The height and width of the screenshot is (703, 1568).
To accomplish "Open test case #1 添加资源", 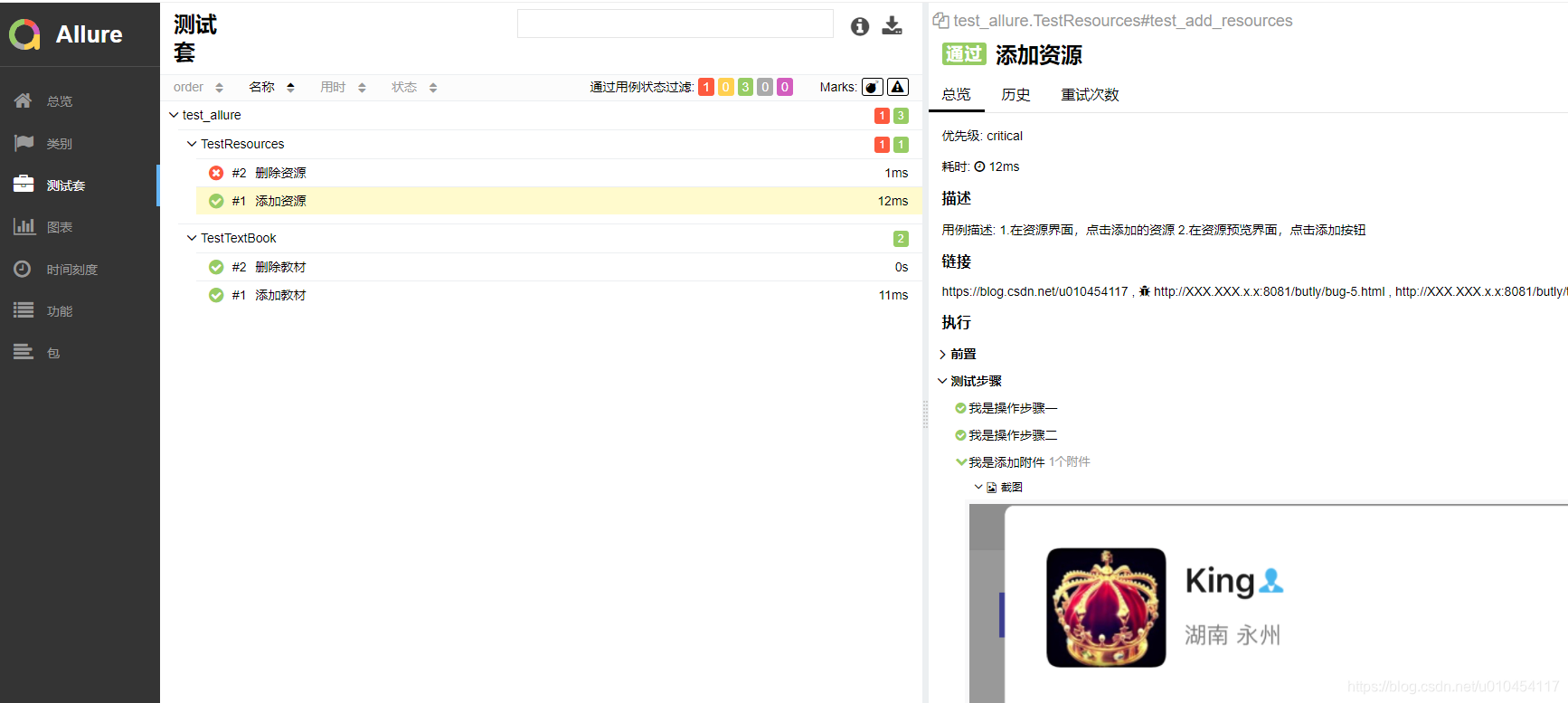I will coord(559,201).
